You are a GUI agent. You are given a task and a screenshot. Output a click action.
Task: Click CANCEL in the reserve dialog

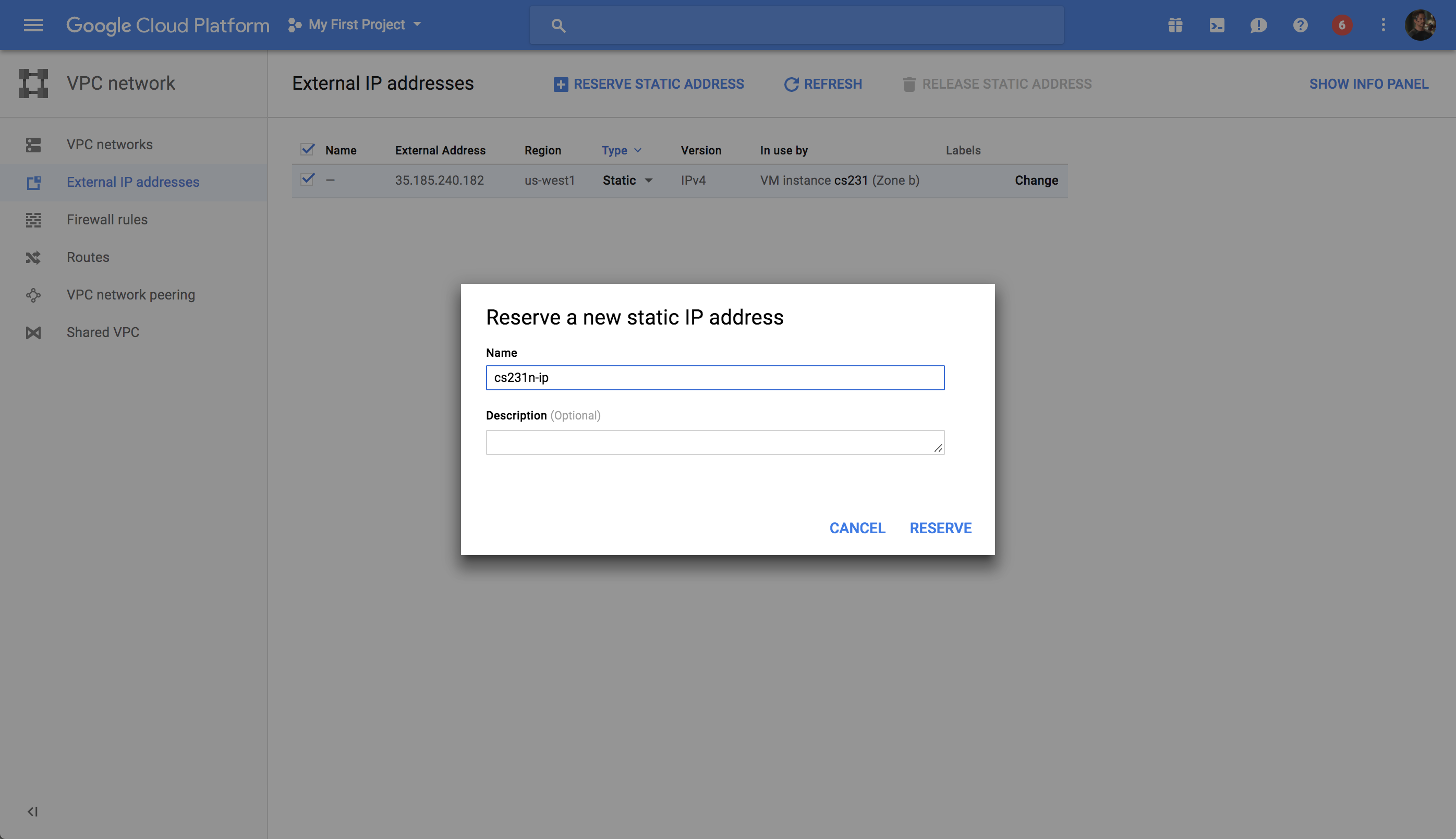pos(856,528)
